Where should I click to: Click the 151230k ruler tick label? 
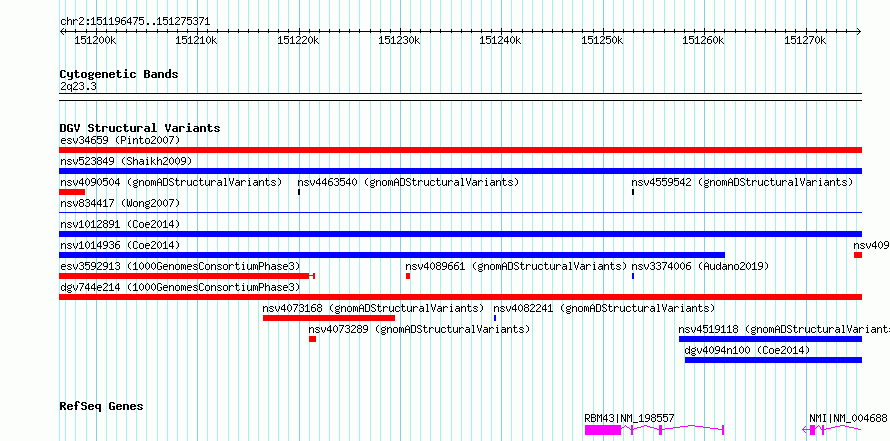400,40
